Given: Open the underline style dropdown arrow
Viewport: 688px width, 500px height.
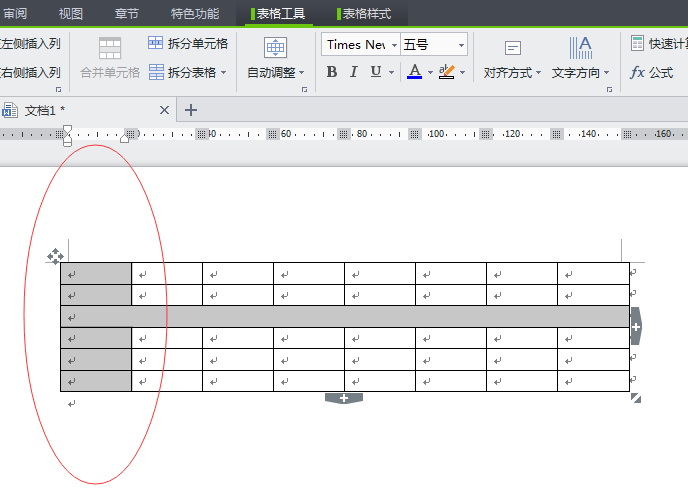Looking at the screenshot, I should (x=391, y=72).
